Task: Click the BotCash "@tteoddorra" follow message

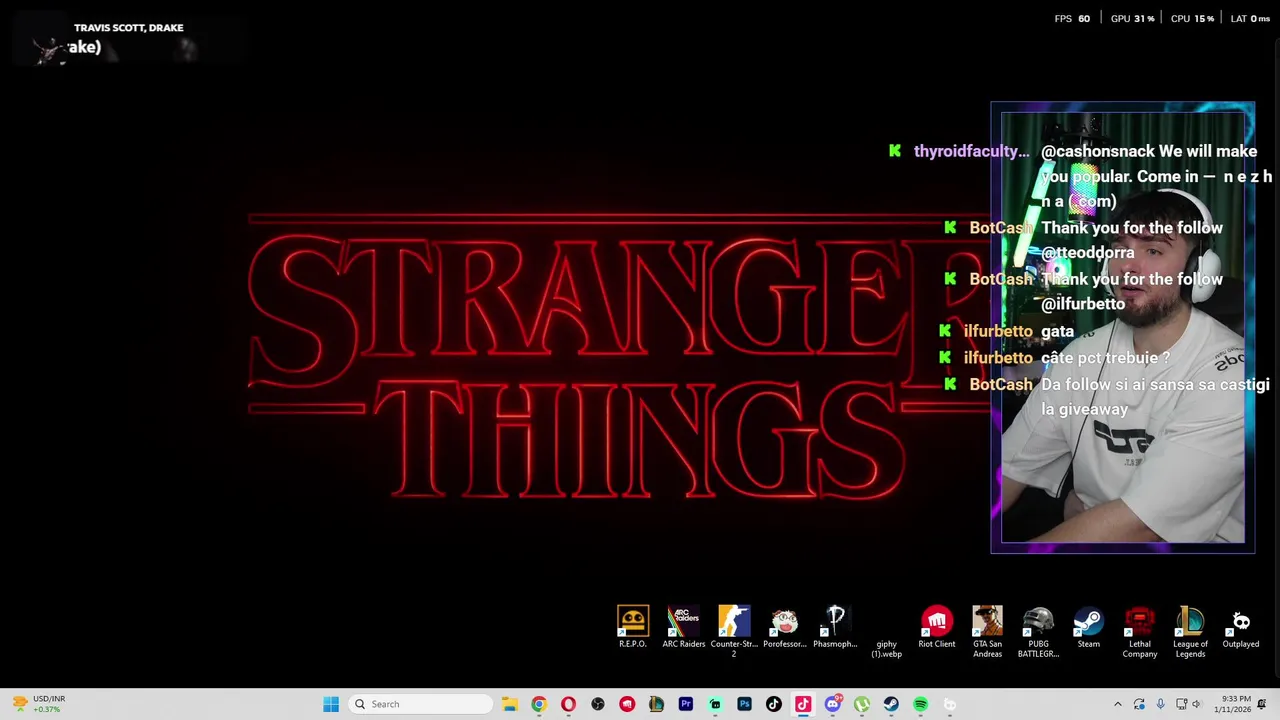Action: pos(1132,240)
